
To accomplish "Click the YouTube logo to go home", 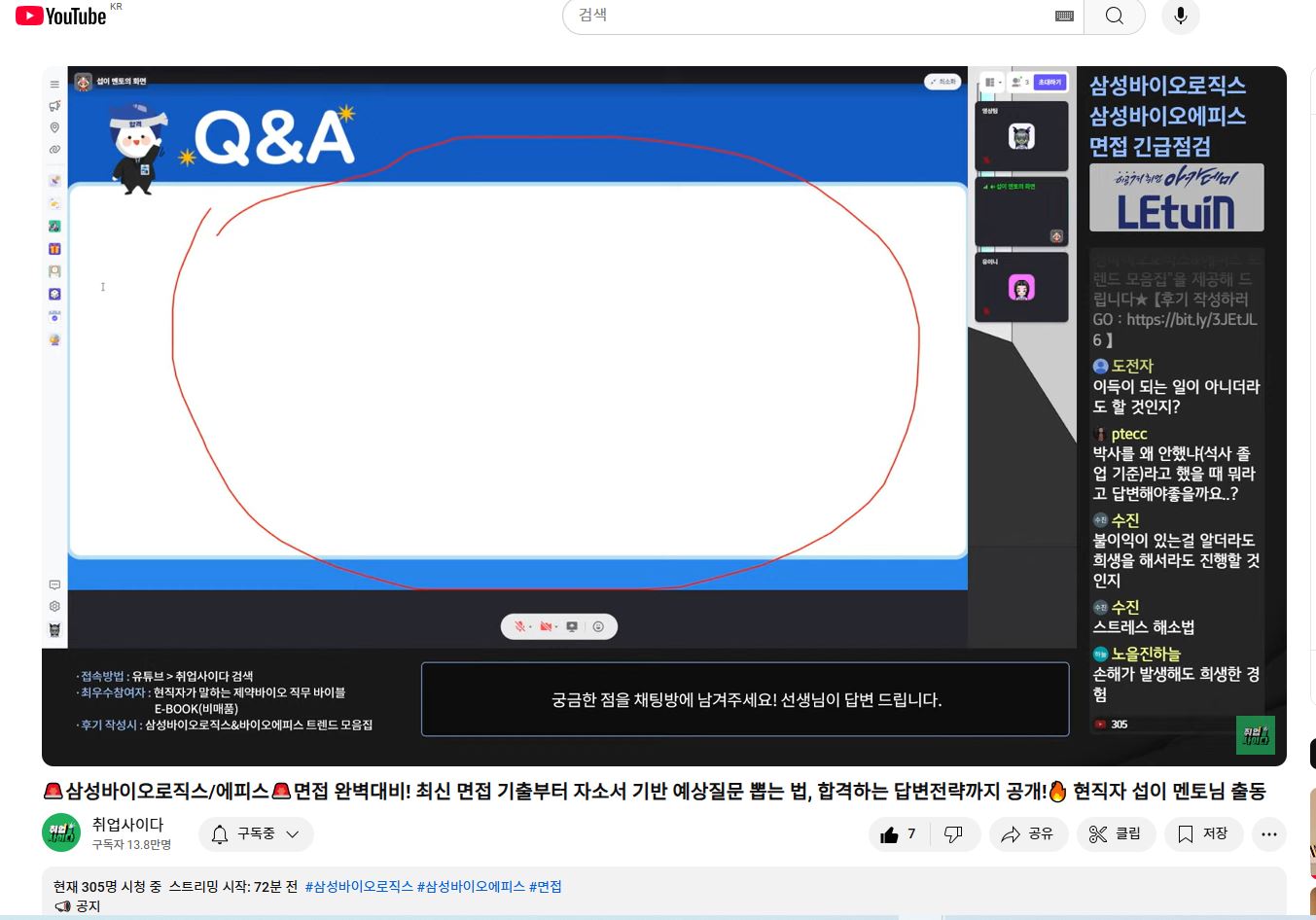I will point(60,17).
